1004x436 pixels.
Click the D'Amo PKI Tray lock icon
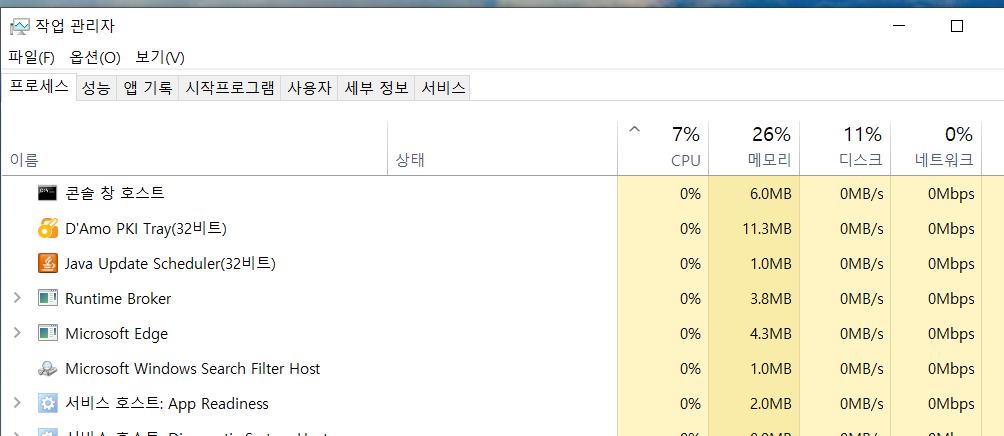pyautogui.click(x=48, y=228)
